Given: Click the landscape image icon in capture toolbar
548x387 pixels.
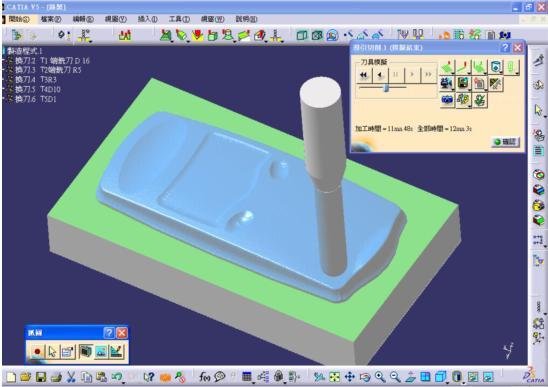Looking at the screenshot, I should point(101,352).
